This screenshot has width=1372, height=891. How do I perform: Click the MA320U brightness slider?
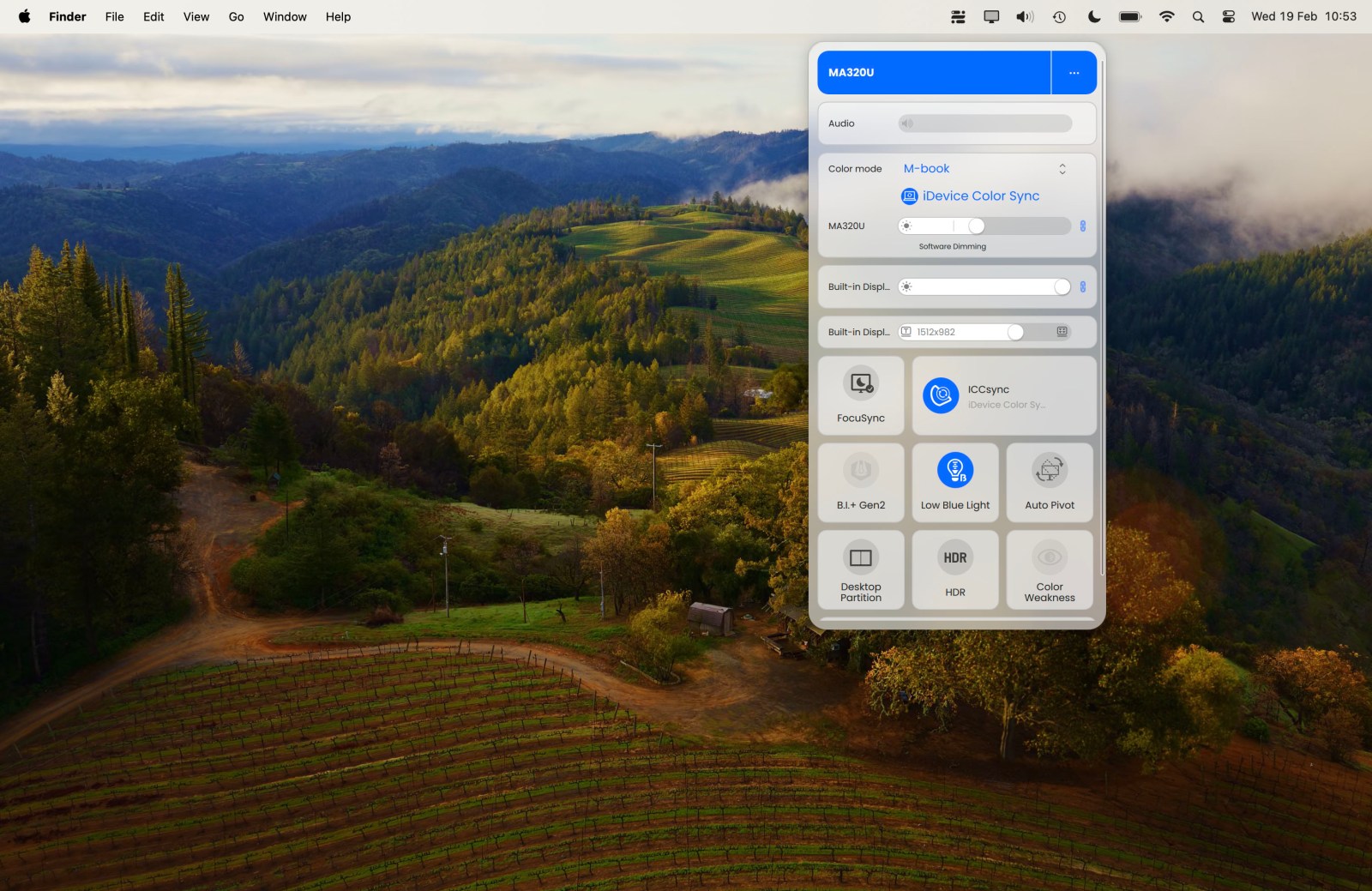(984, 226)
